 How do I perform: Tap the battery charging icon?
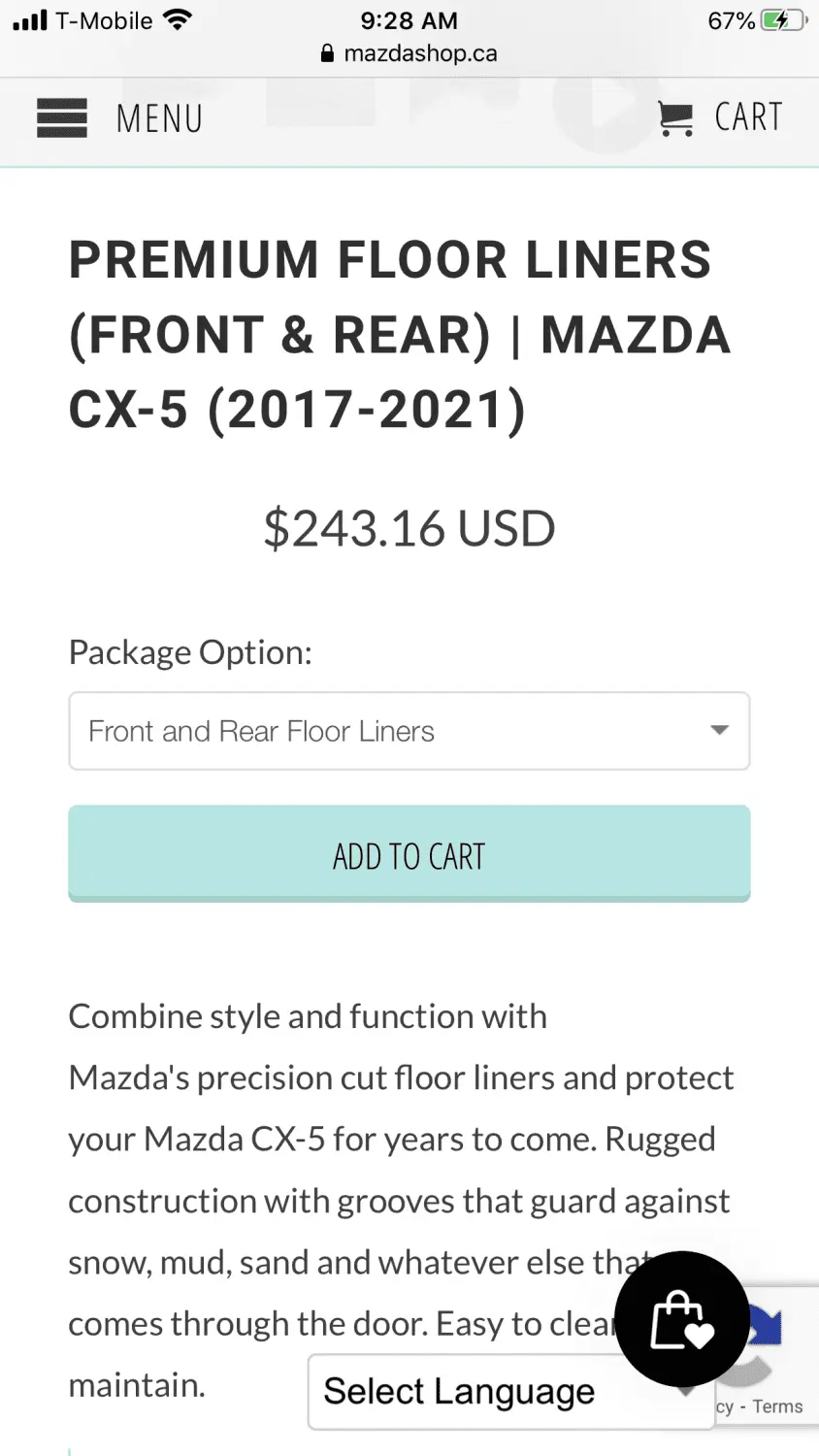pos(784,20)
